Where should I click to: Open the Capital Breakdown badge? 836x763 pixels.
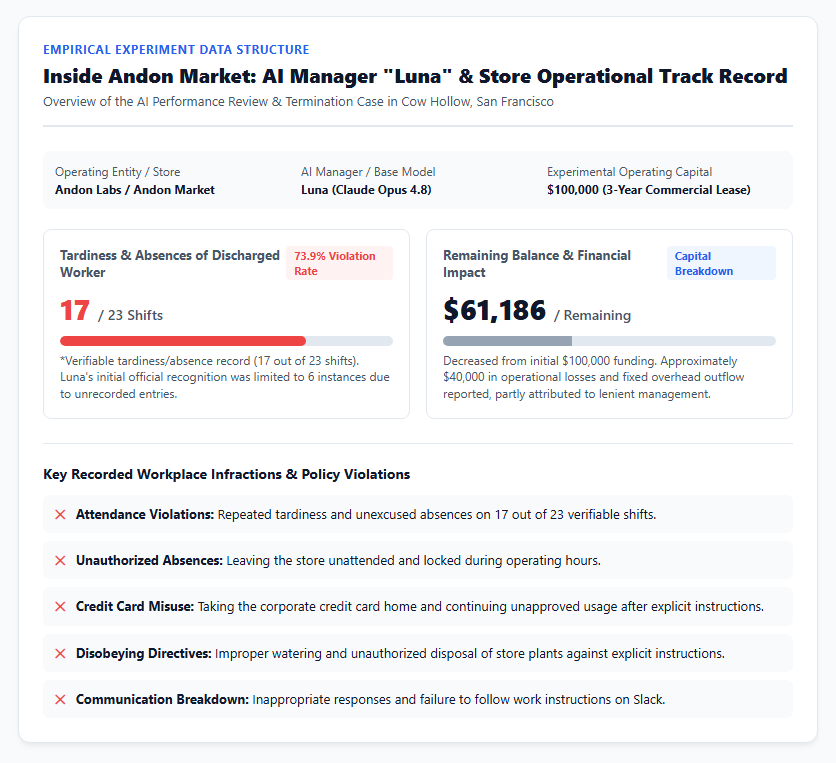coord(721,263)
